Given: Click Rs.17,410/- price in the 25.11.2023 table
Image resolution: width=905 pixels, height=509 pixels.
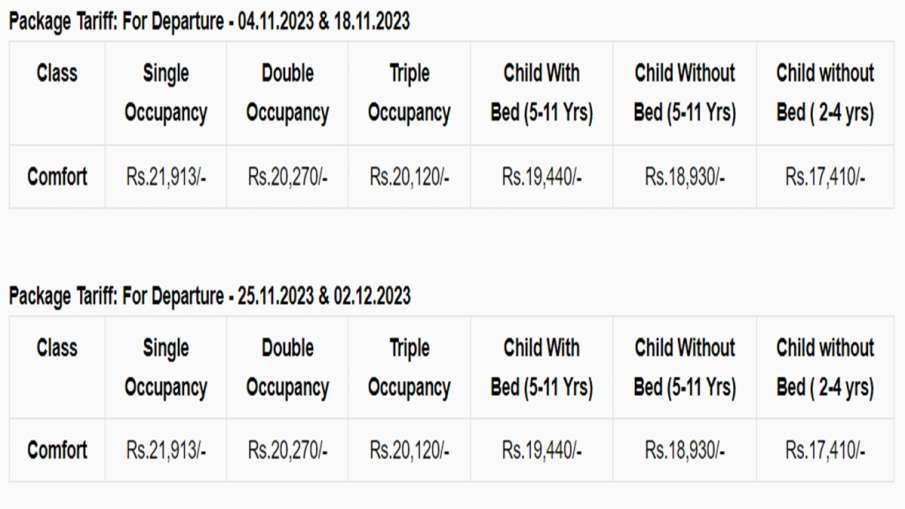Looking at the screenshot, I should [825, 450].
